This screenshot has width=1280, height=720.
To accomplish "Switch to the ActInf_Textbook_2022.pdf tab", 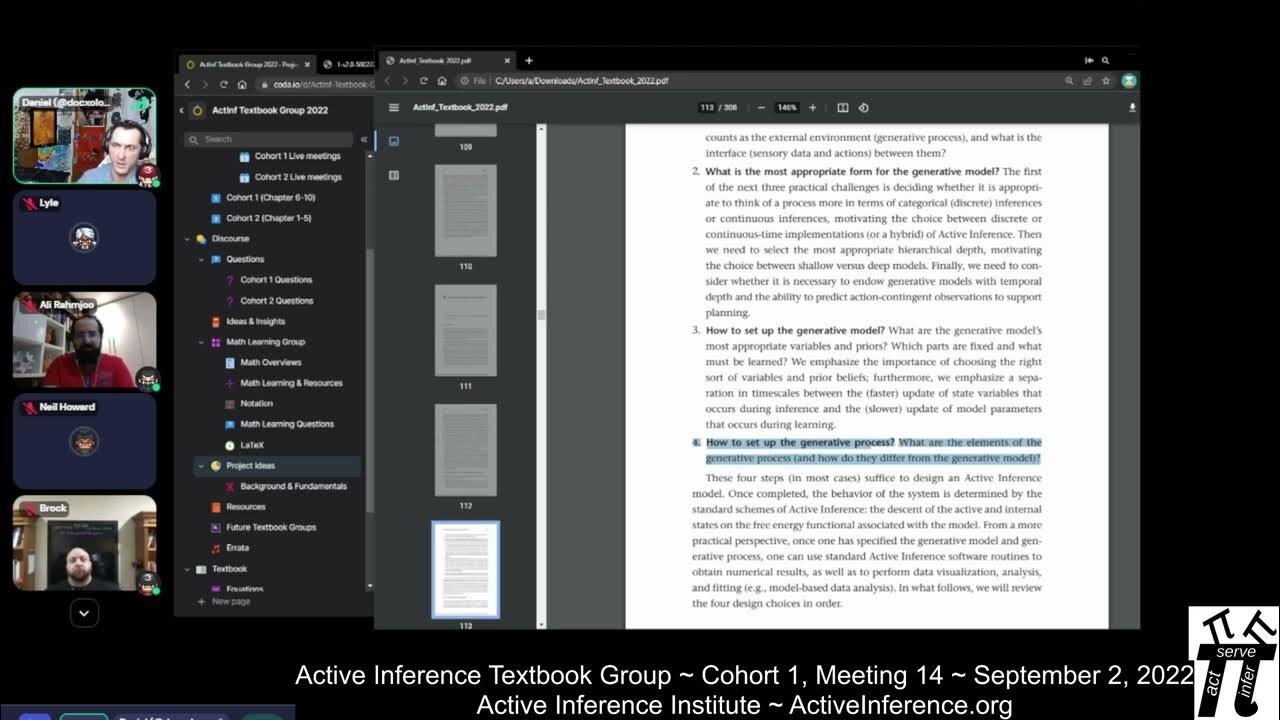I will pyautogui.click(x=449, y=60).
